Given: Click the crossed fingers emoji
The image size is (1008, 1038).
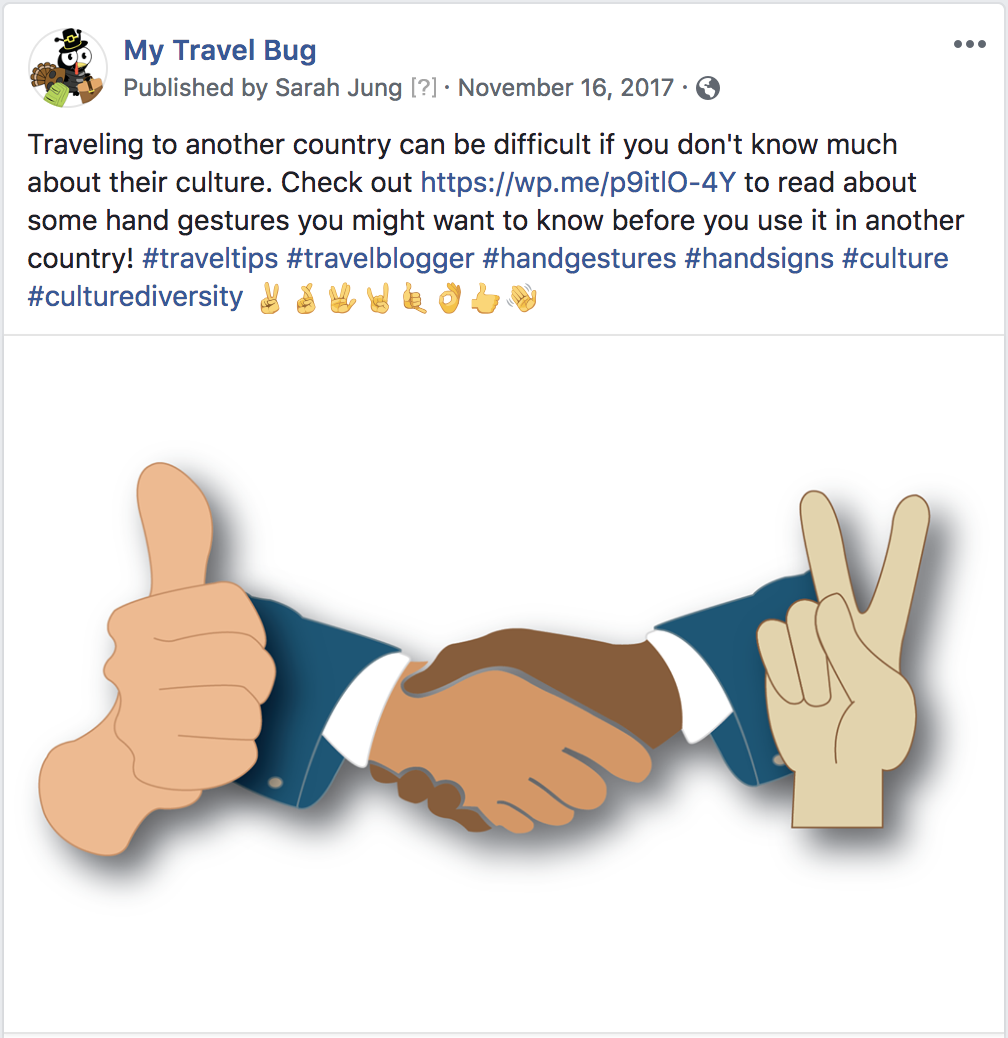Looking at the screenshot, I should point(306,298).
